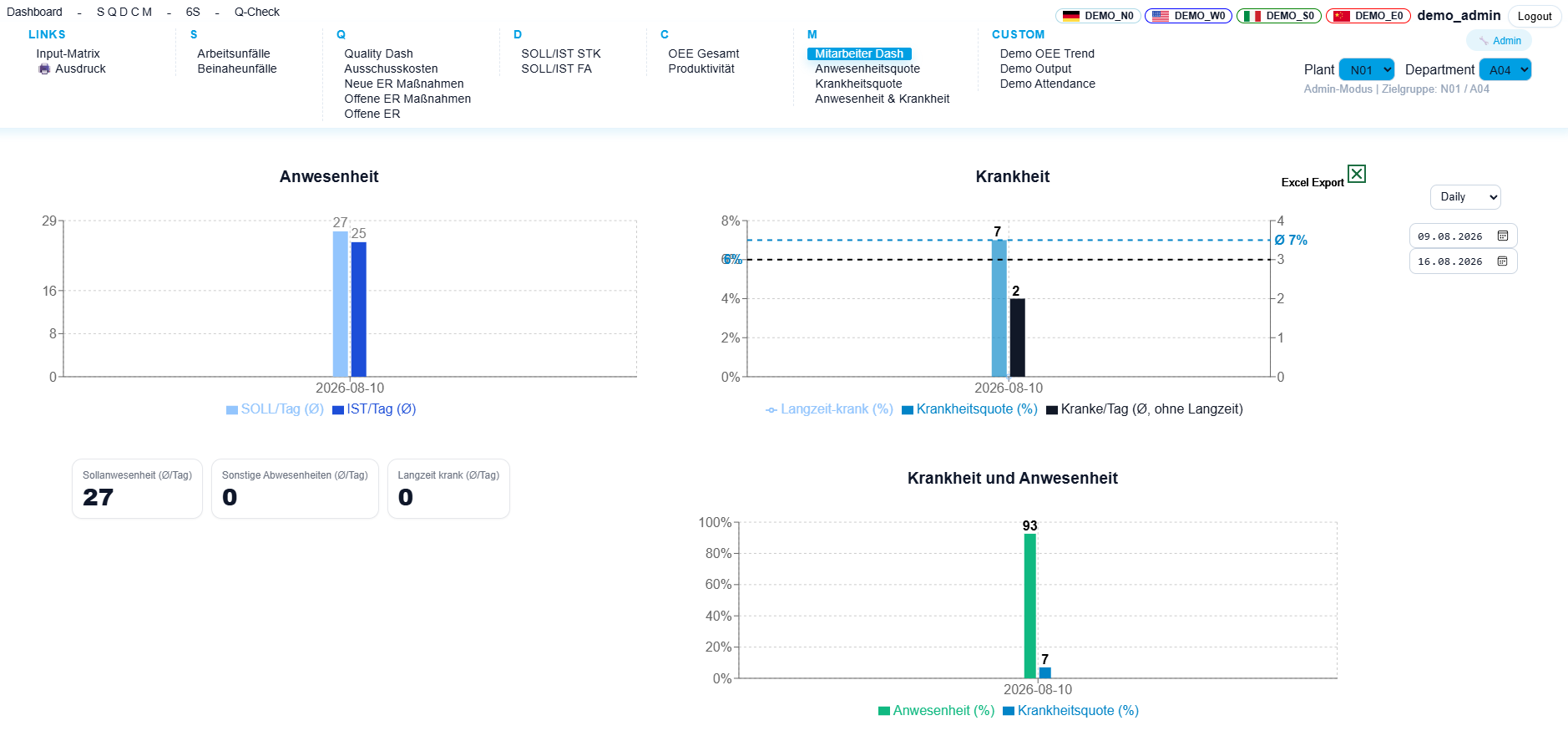1568x746 pixels.
Task: Click the green Anwesenheit bar labeled 93
Action: 1030,606
